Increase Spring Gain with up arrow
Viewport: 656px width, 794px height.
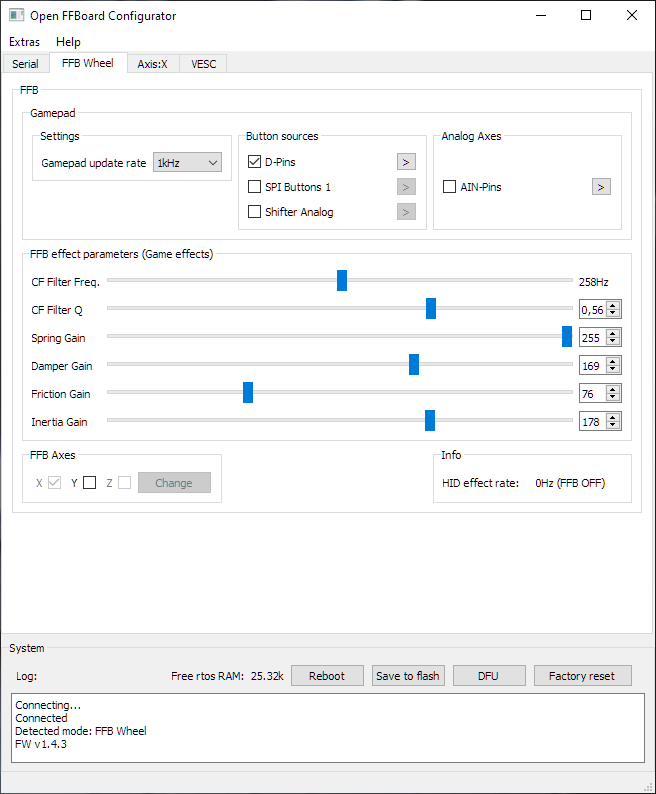[x=613, y=334]
